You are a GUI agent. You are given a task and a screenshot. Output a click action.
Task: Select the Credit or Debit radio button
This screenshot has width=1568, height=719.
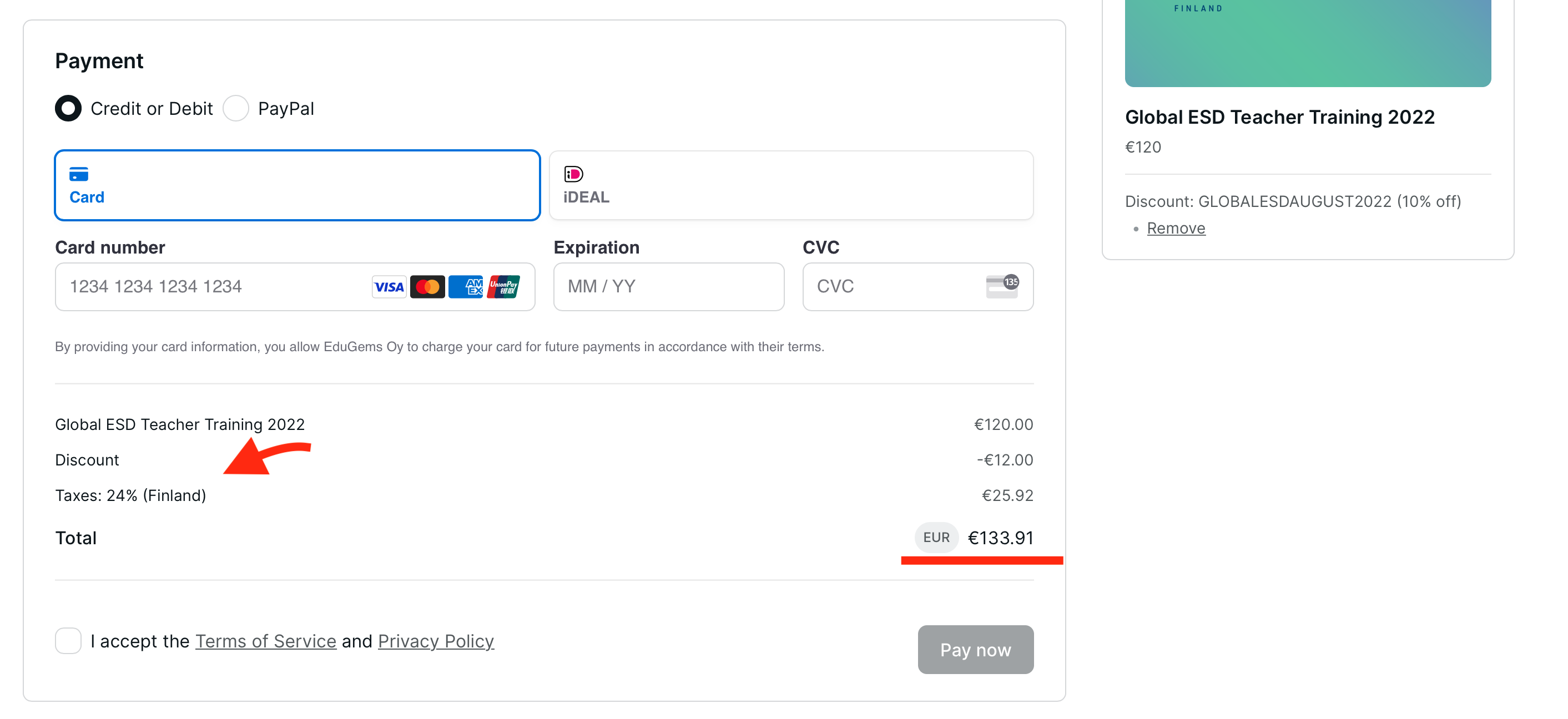(68, 109)
